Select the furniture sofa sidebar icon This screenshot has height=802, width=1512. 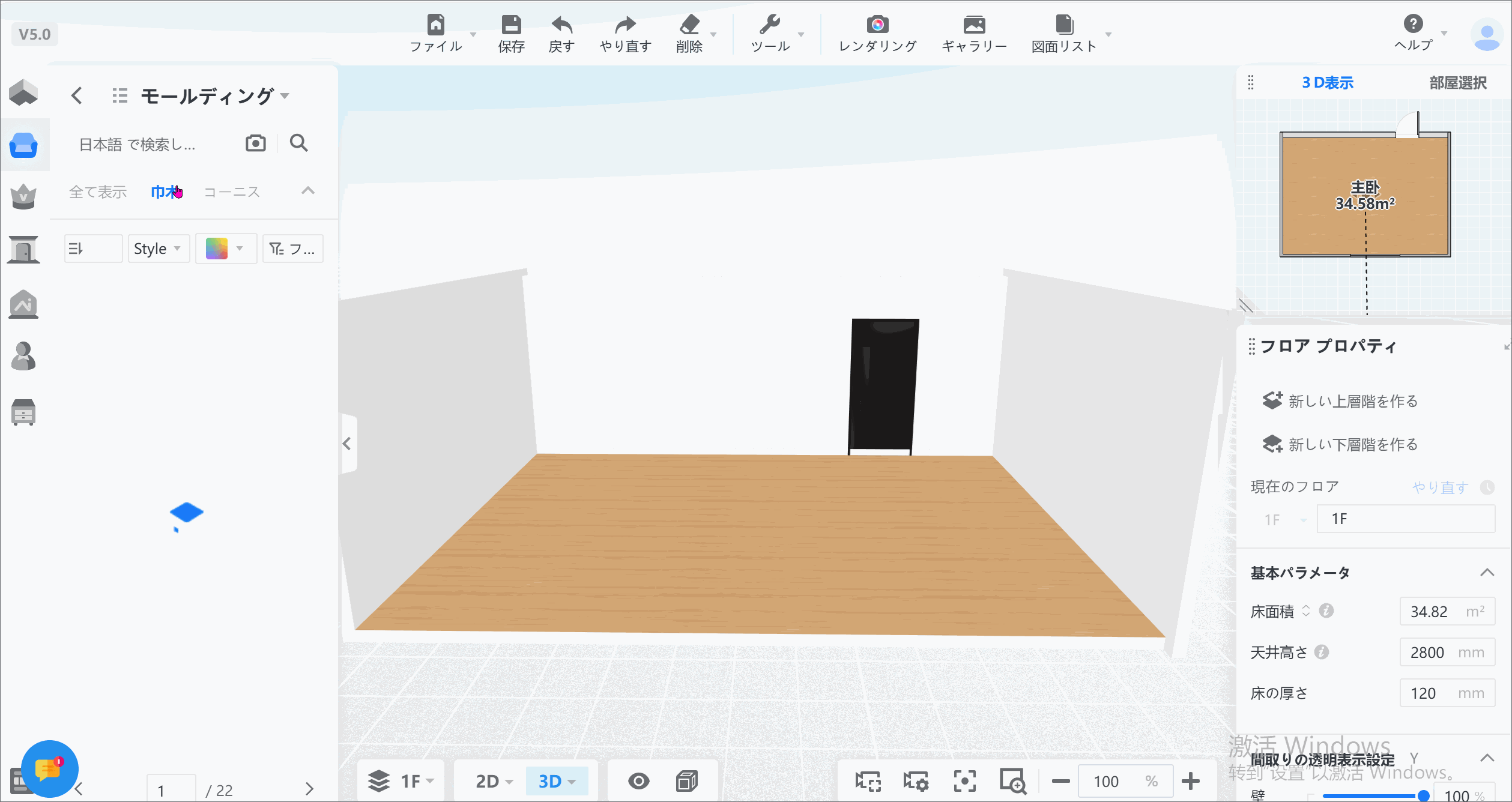[x=24, y=145]
